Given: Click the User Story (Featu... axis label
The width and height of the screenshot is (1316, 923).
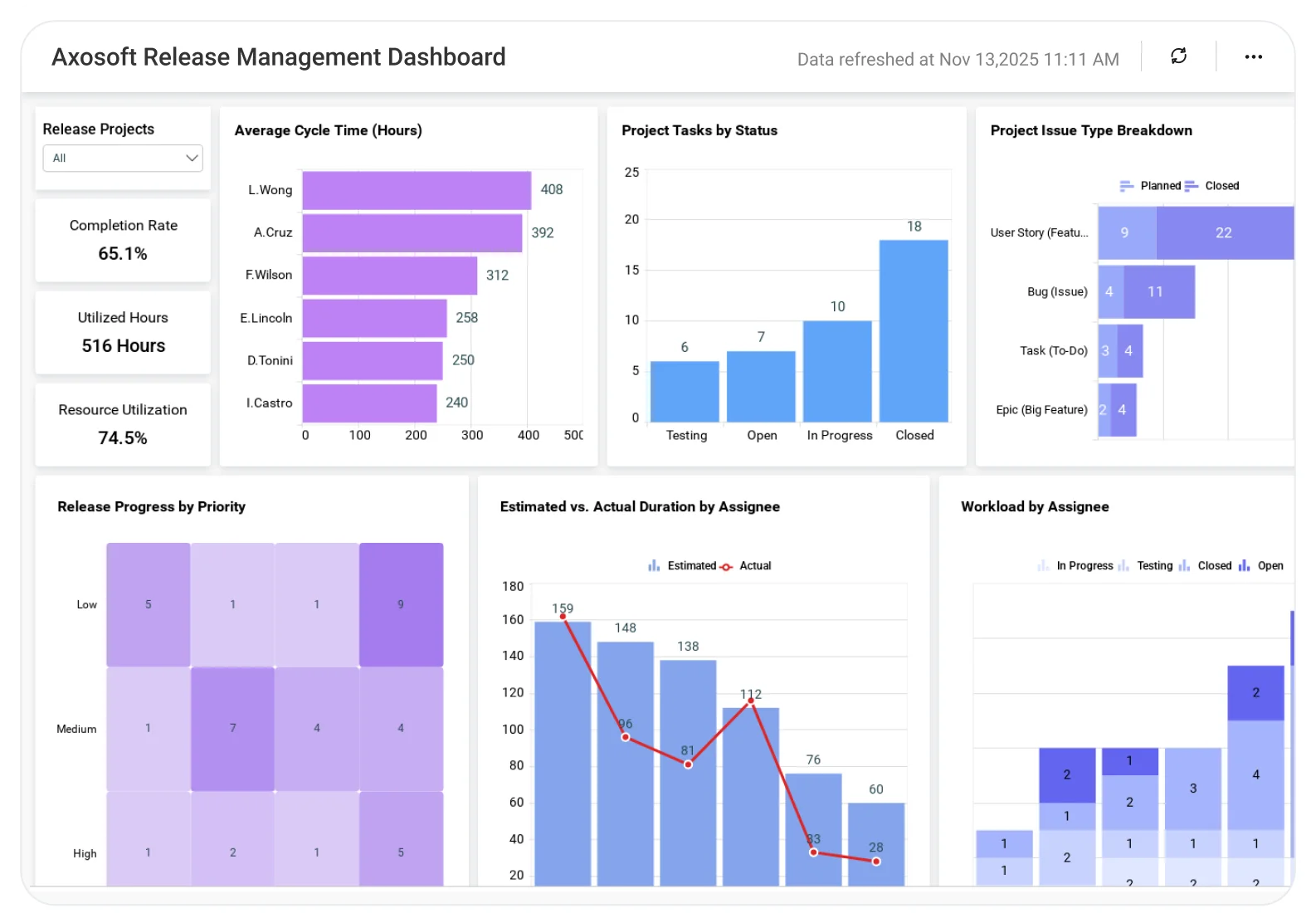Looking at the screenshot, I should (1039, 232).
